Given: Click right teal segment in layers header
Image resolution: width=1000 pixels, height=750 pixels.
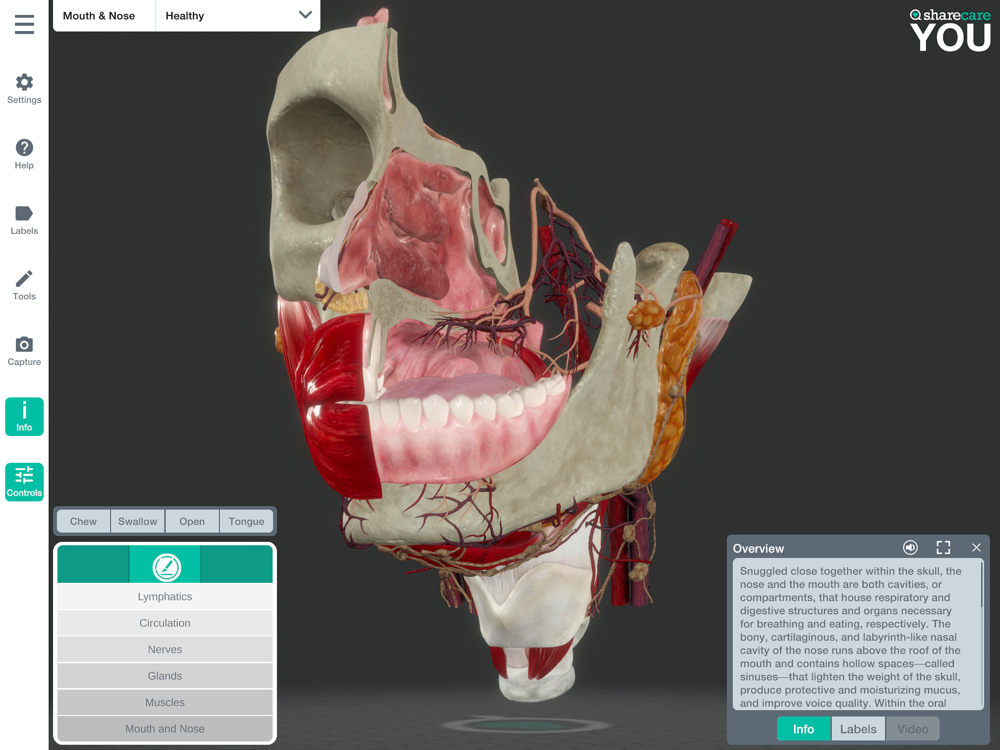Looking at the screenshot, I should (237, 565).
